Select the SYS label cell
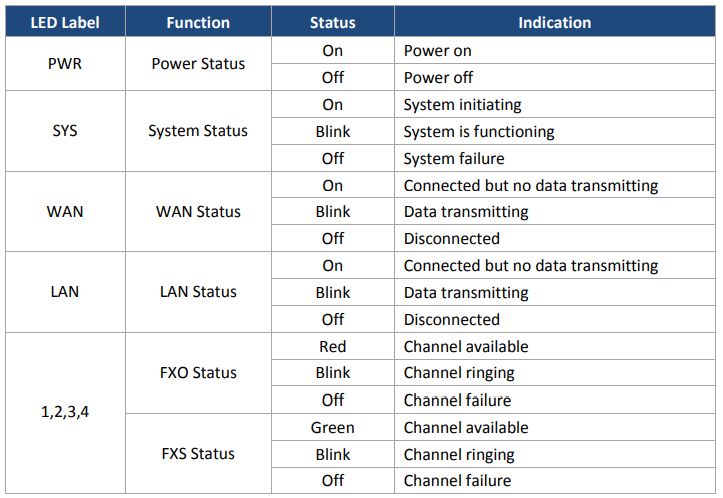This screenshot has height=498, width=723. (66, 131)
